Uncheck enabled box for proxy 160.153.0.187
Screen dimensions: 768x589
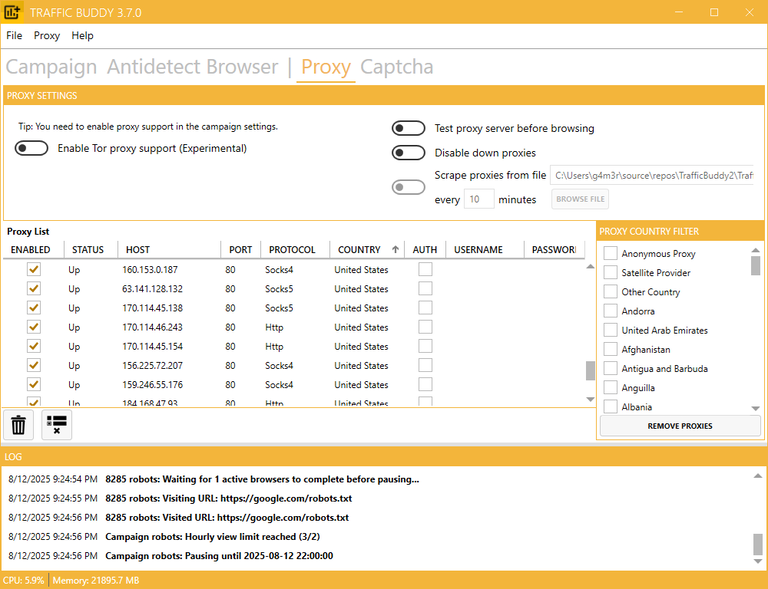pos(34,270)
